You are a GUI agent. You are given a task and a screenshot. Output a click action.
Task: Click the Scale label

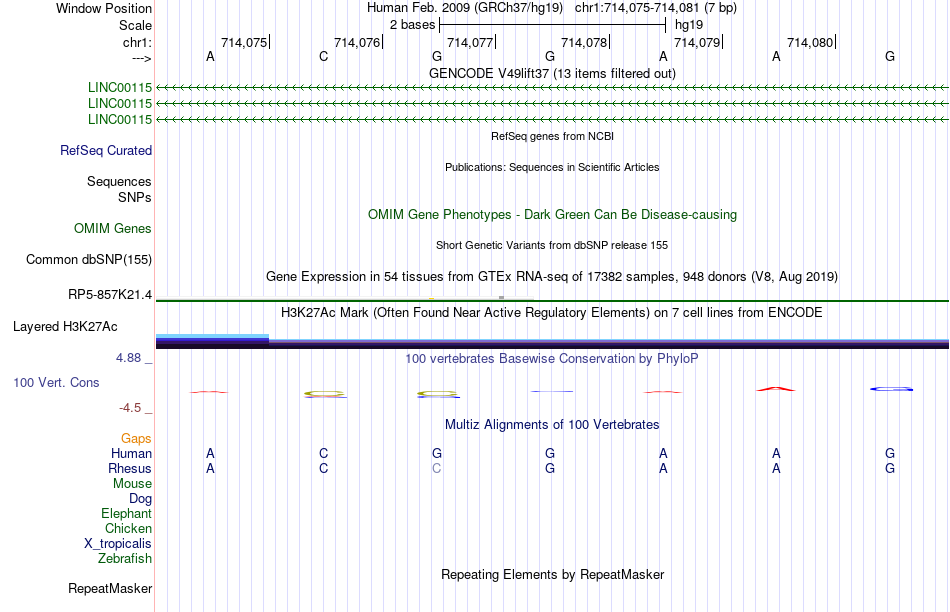(x=135, y=25)
